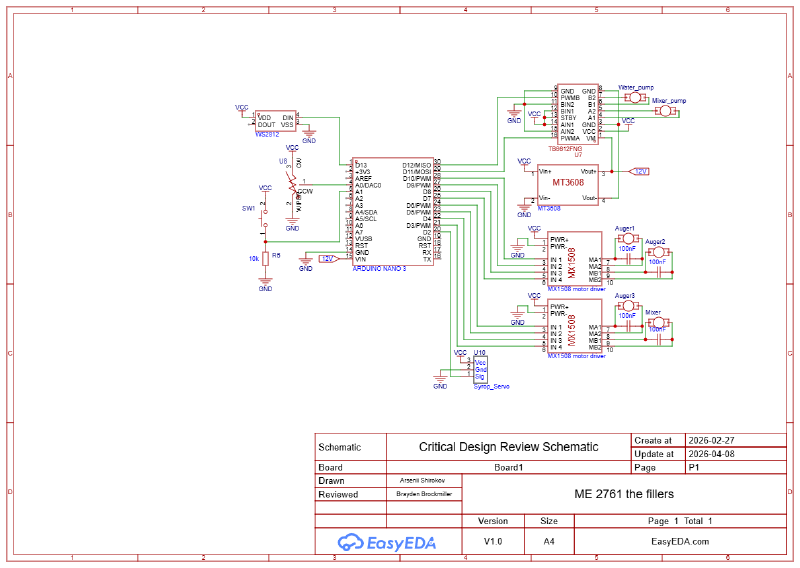
Task: Click the Mixer_pump motor symbol
Action: (665, 110)
